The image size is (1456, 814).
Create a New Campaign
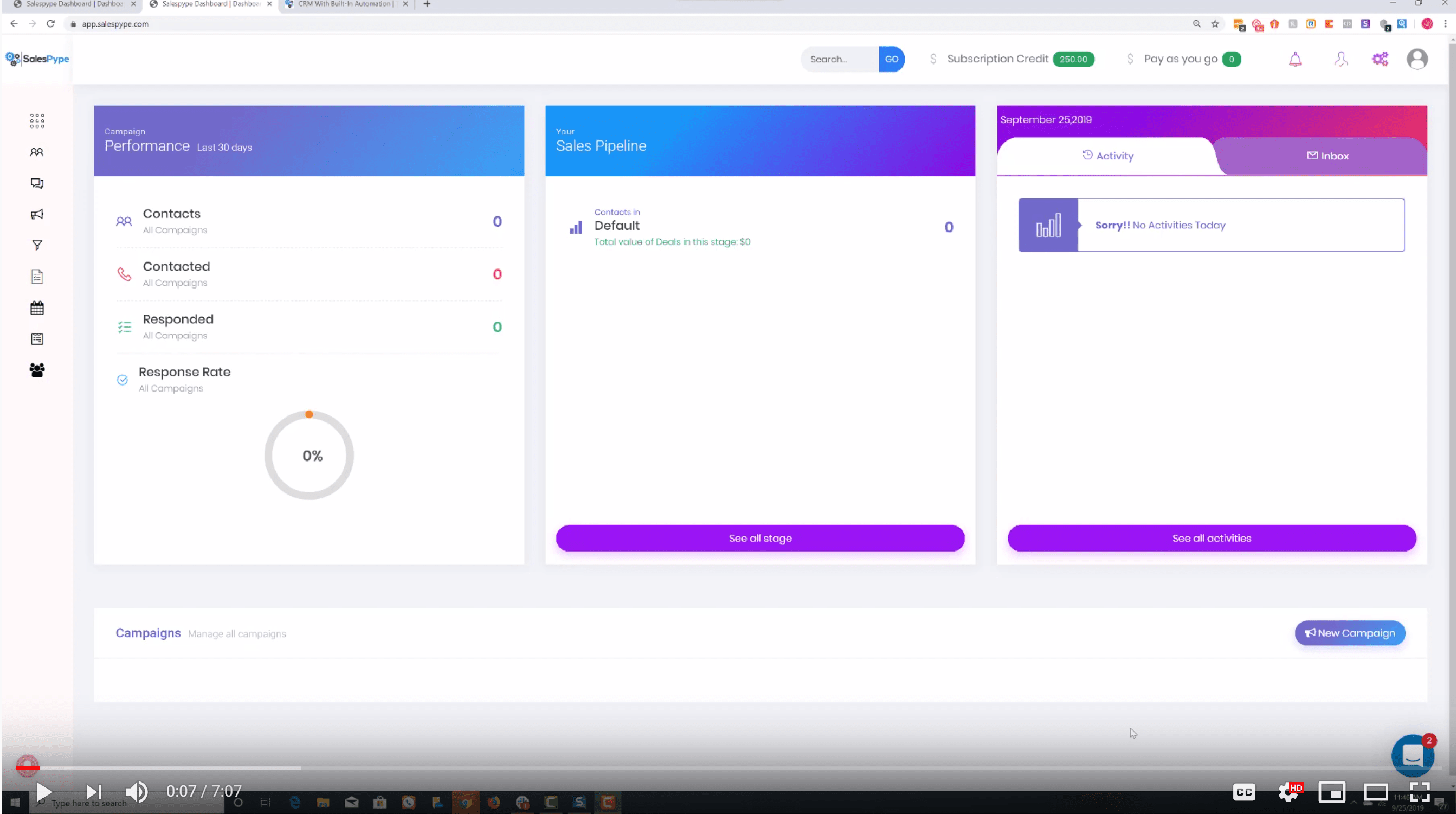pos(1350,633)
